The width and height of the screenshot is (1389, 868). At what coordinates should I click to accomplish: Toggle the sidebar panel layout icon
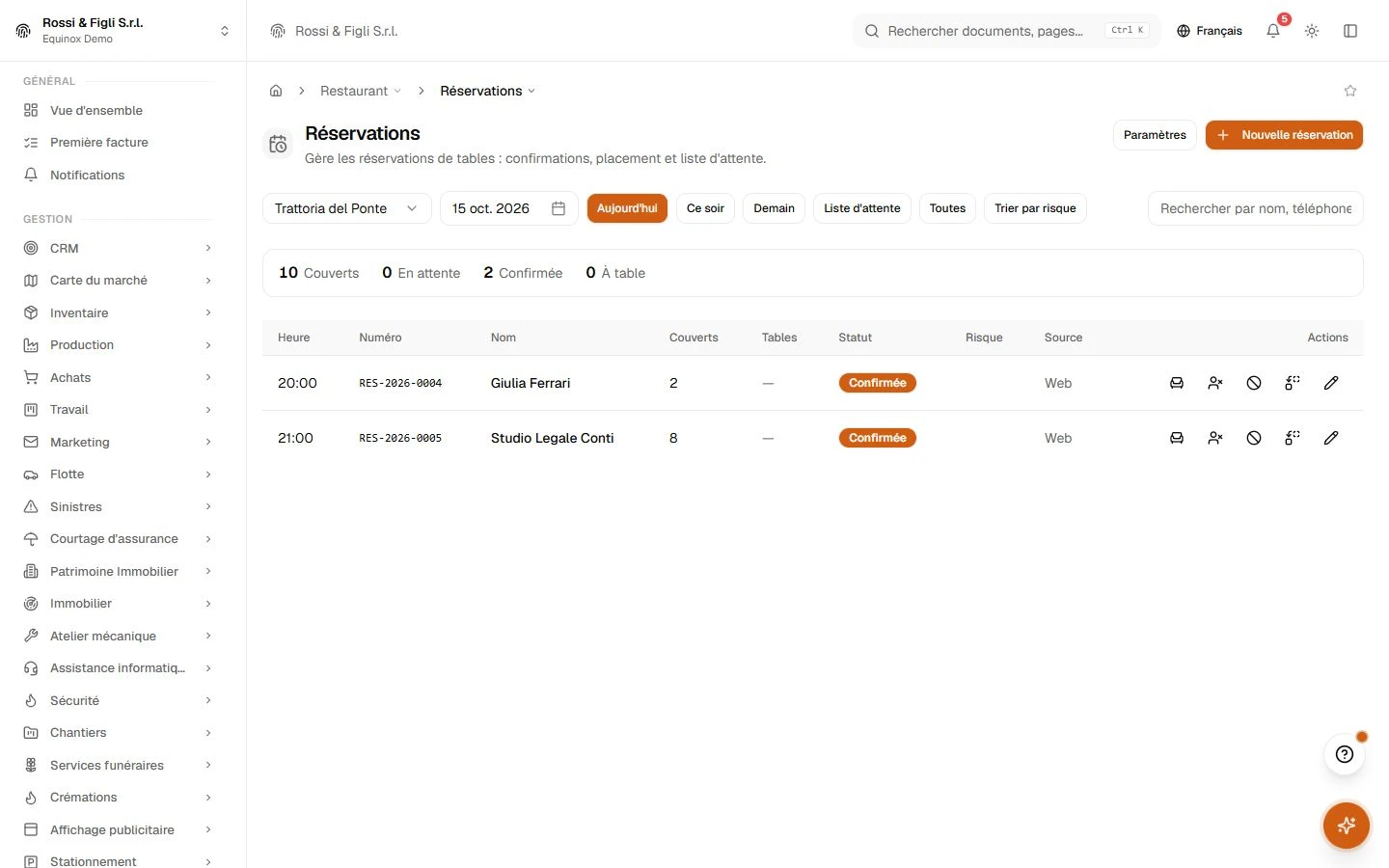click(1350, 31)
